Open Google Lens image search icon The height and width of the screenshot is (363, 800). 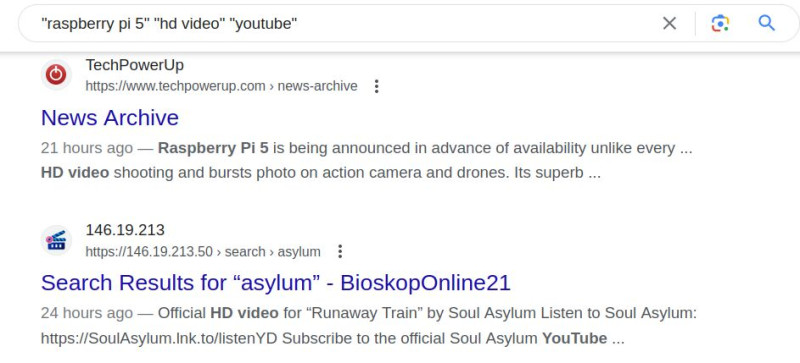(720, 23)
